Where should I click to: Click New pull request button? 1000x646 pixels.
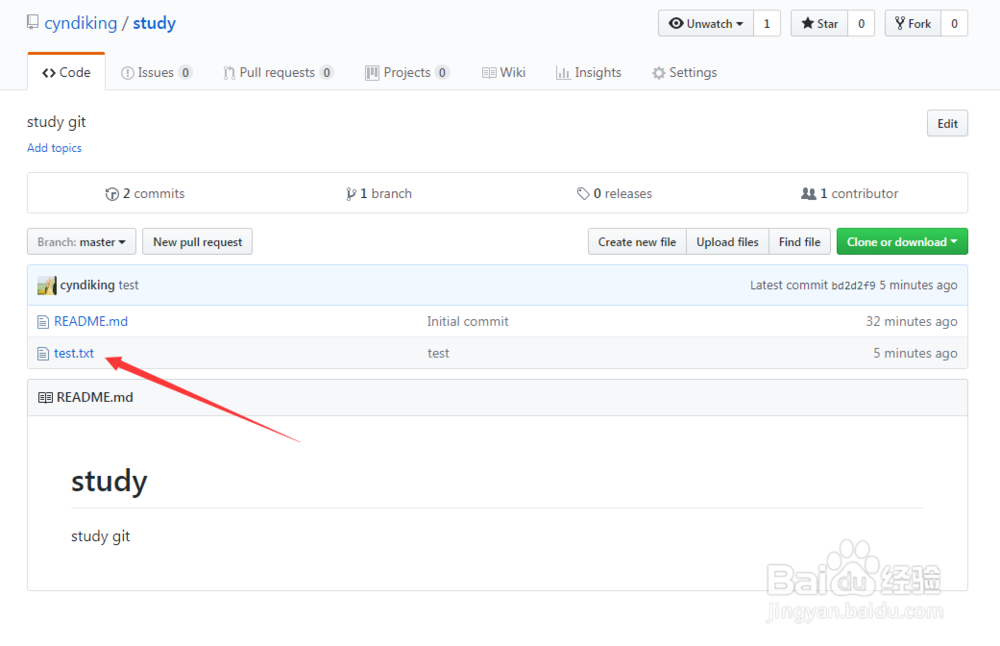pyautogui.click(x=198, y=242)
